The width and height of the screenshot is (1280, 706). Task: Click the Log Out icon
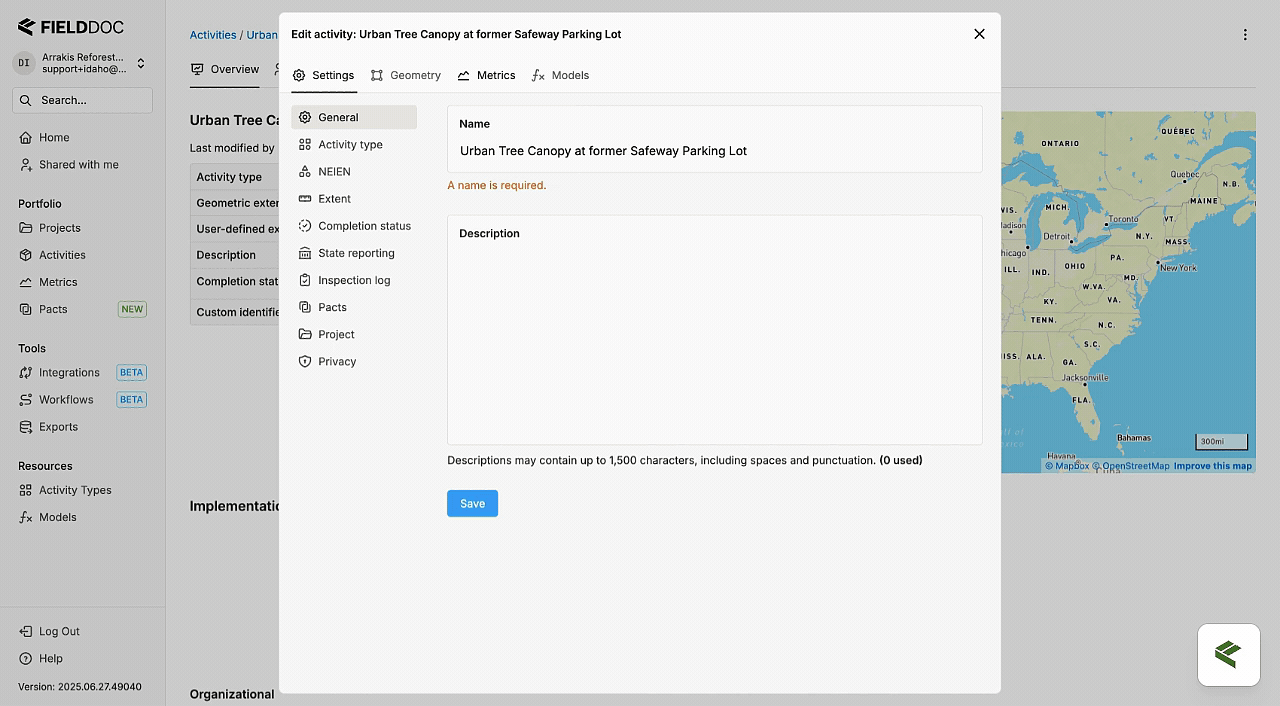[26, 632]
